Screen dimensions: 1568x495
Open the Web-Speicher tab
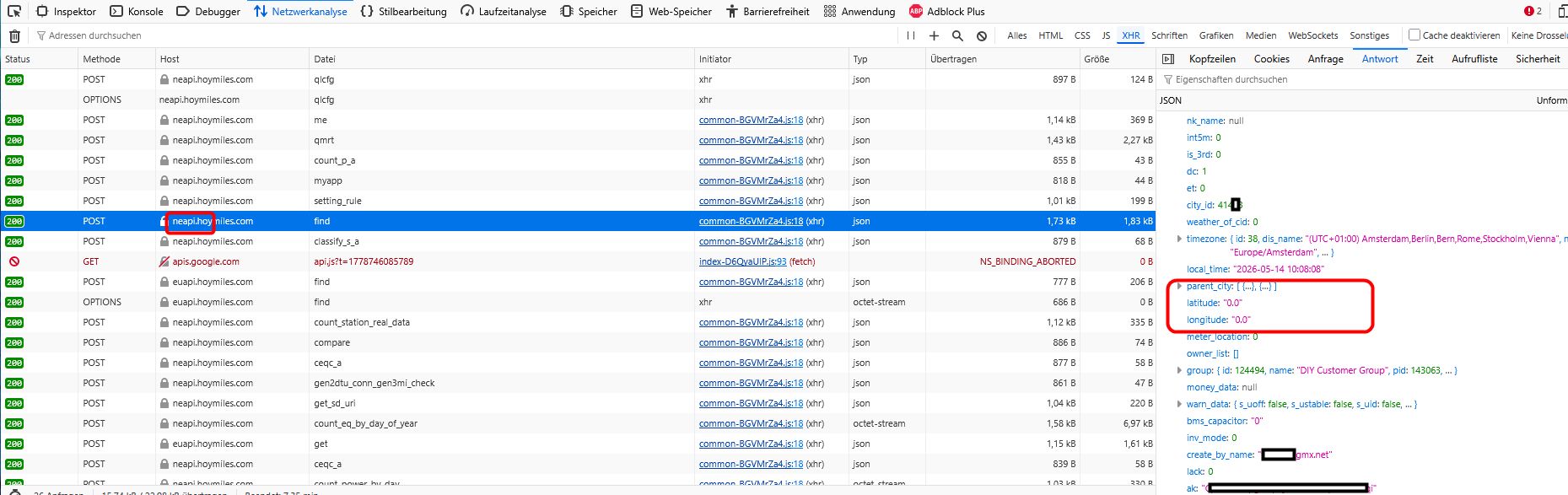pos(671,11)
